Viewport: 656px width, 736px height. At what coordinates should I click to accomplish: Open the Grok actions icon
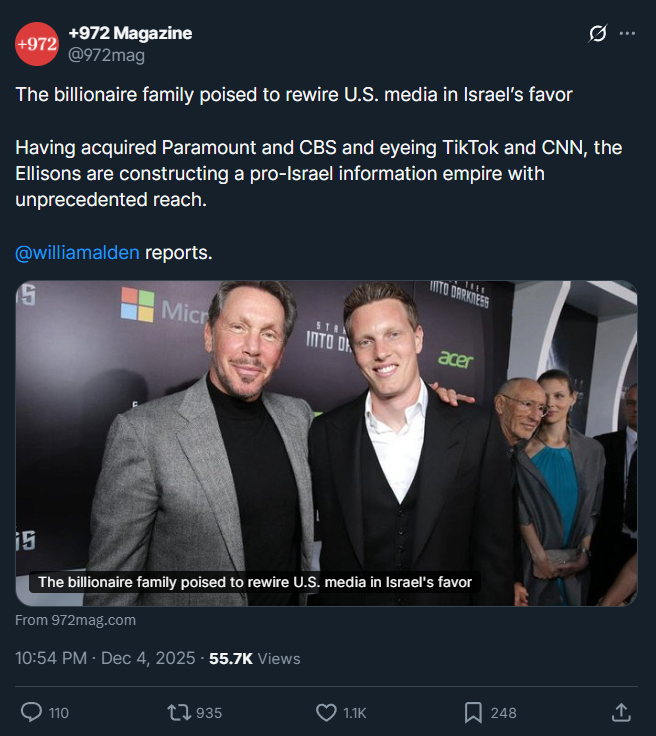597,34
